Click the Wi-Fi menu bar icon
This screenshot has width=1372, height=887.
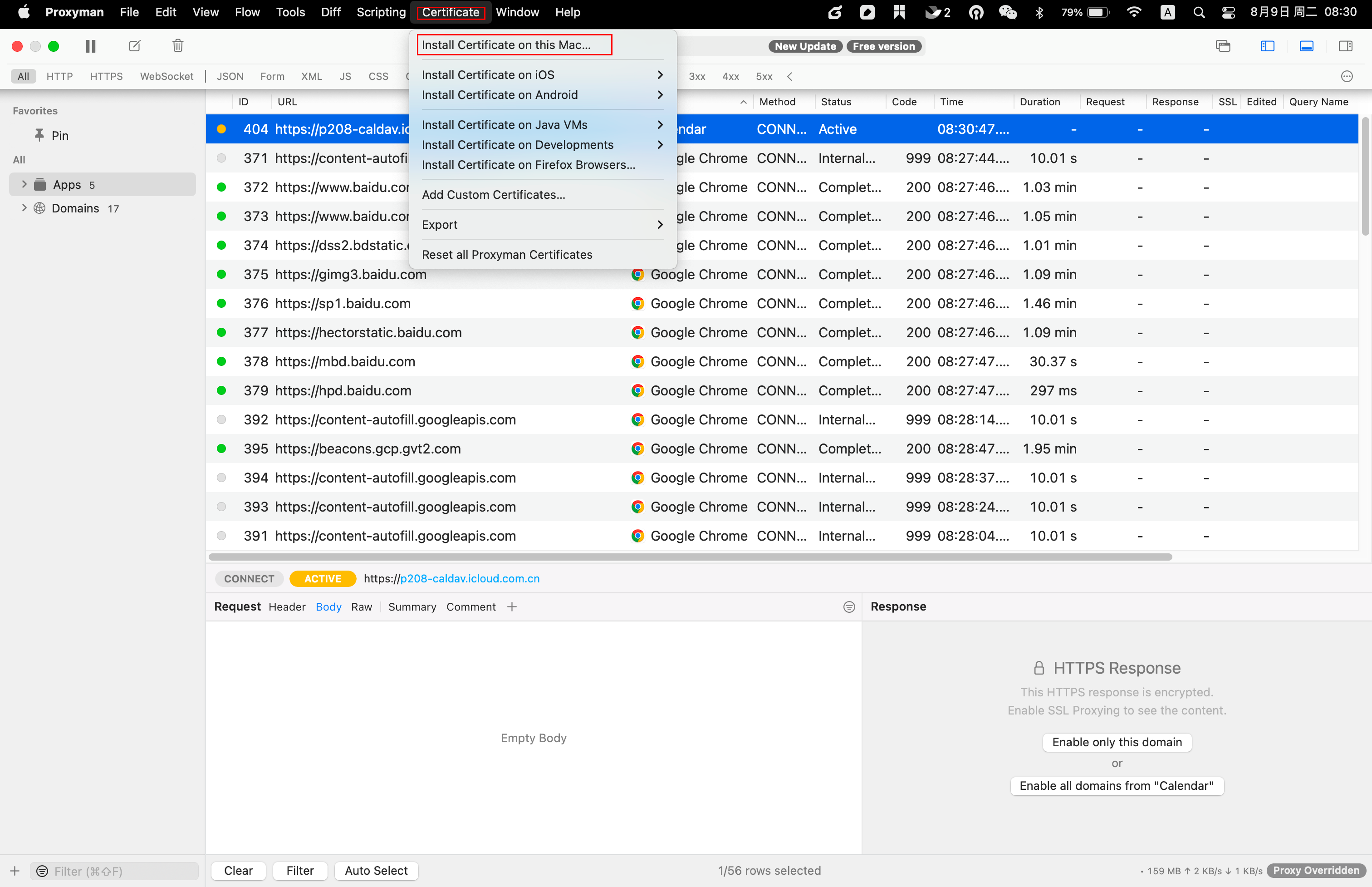pos(1133,12)
